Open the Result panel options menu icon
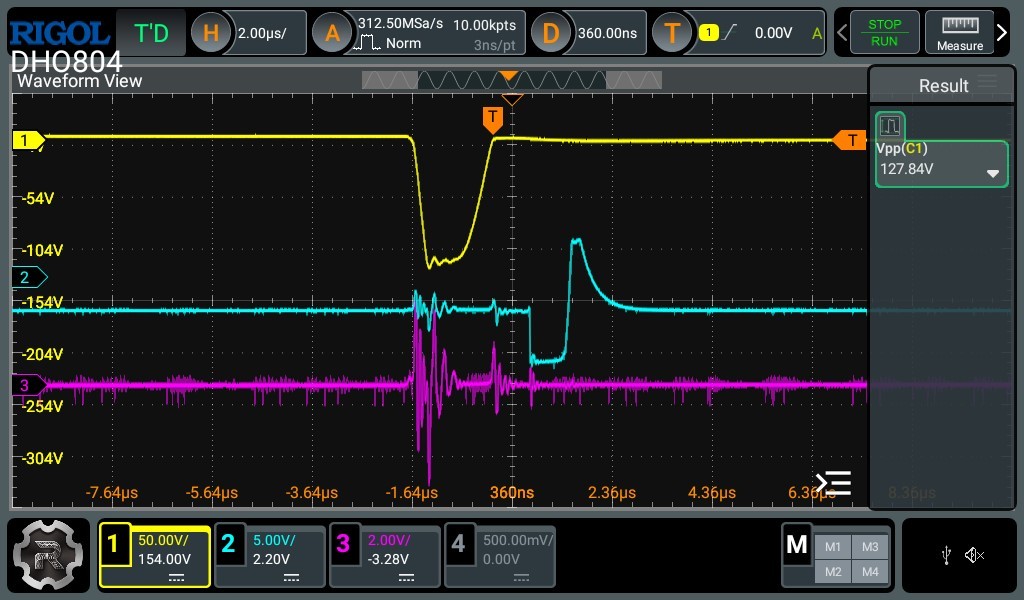The height and width of the screenshot is (600, 1024). click(x=987, y=81)
